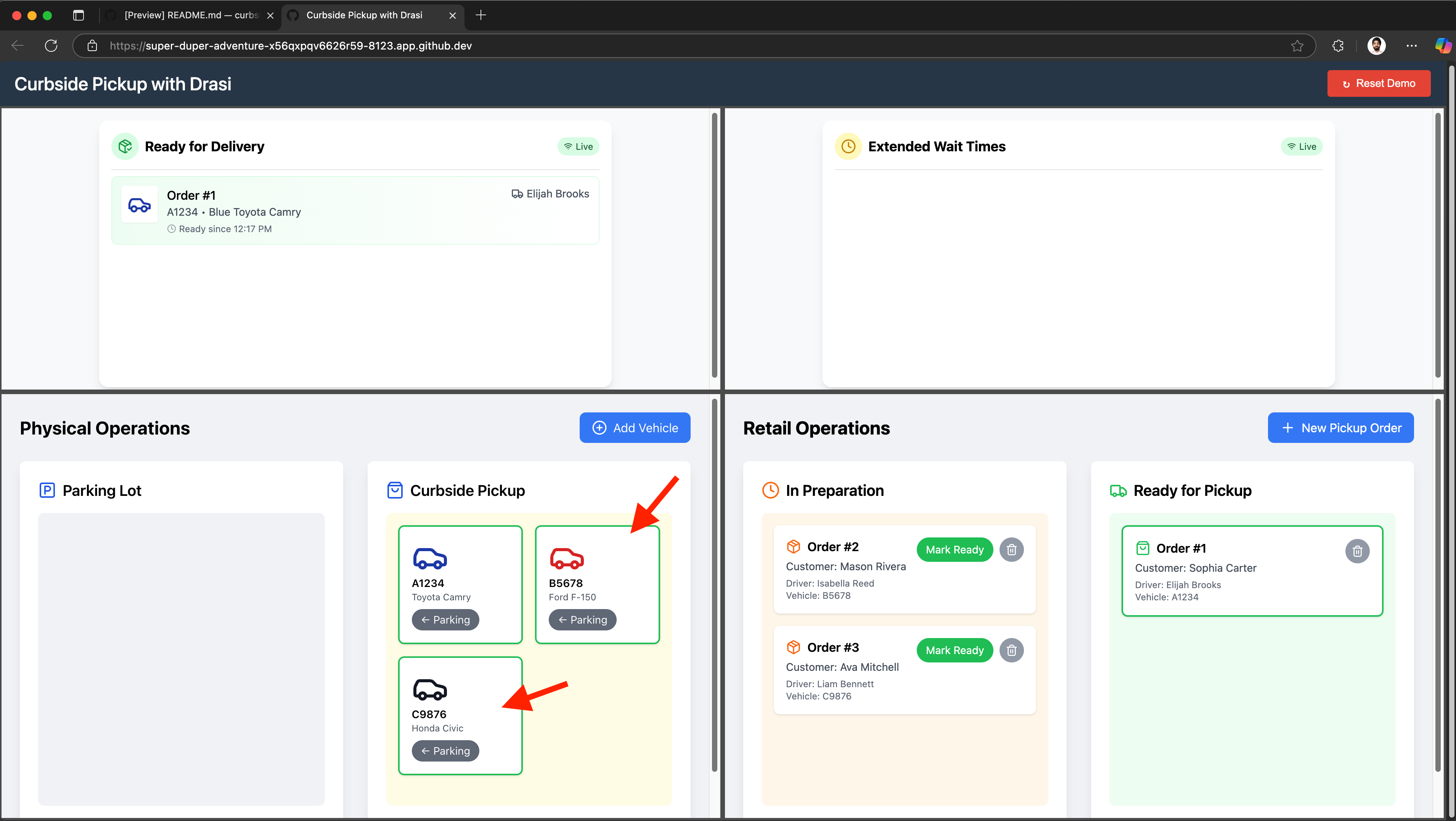Delete Order #2 using trash icon
Screen dimensions: 1456x821
(1011, 549)
